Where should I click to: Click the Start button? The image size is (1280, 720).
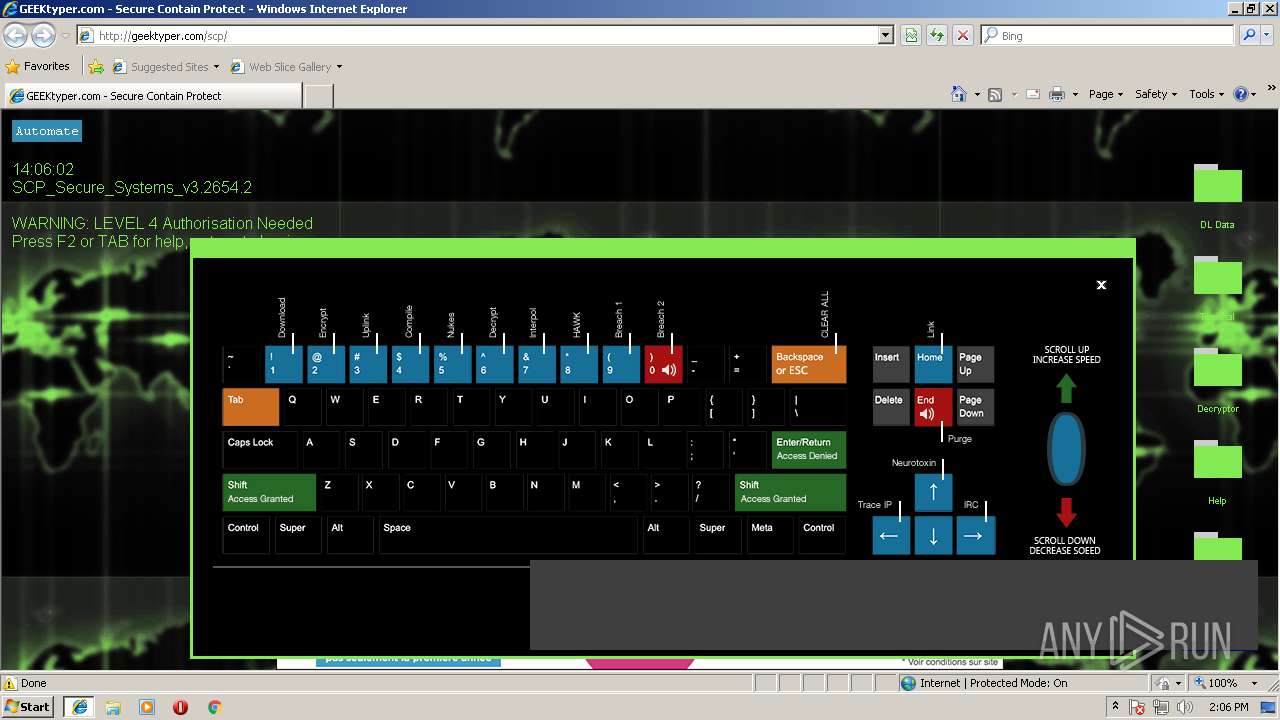(x=28, y=706)
